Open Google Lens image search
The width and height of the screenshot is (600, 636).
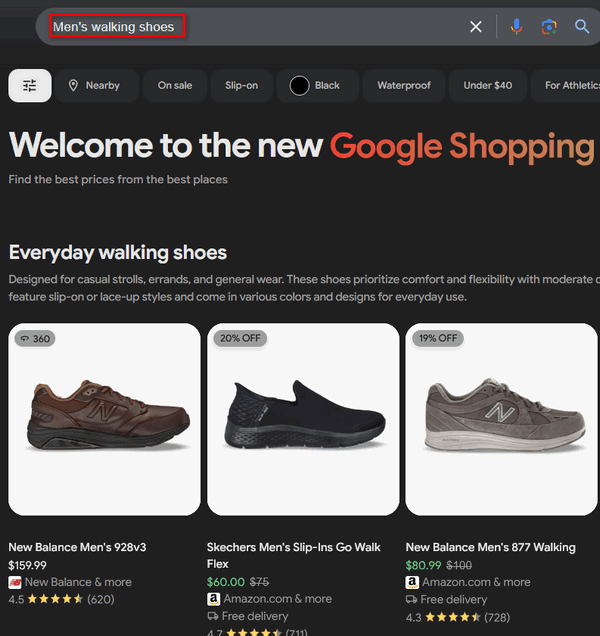[549, 27]
